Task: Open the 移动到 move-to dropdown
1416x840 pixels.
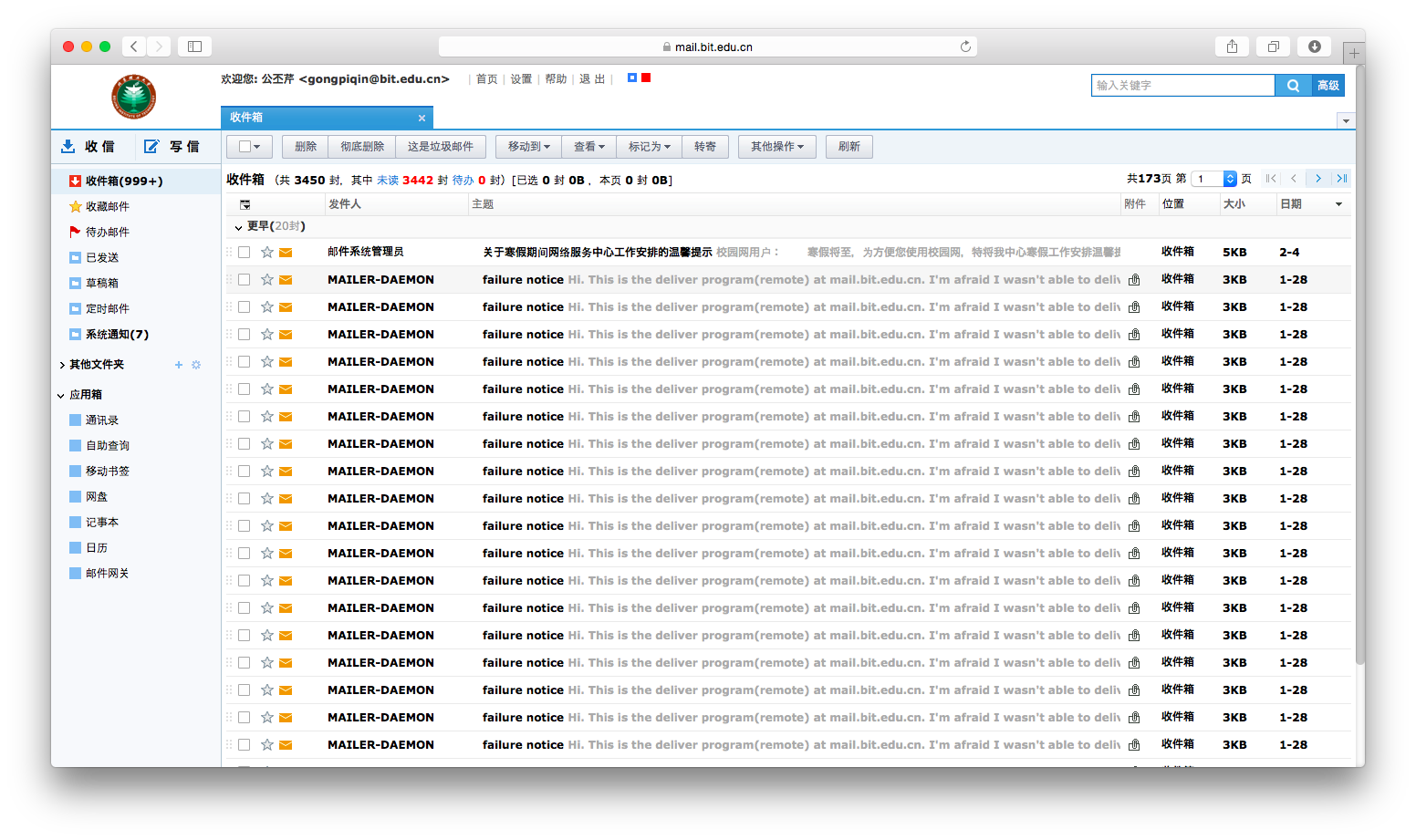Action: [x=529, y=147]
